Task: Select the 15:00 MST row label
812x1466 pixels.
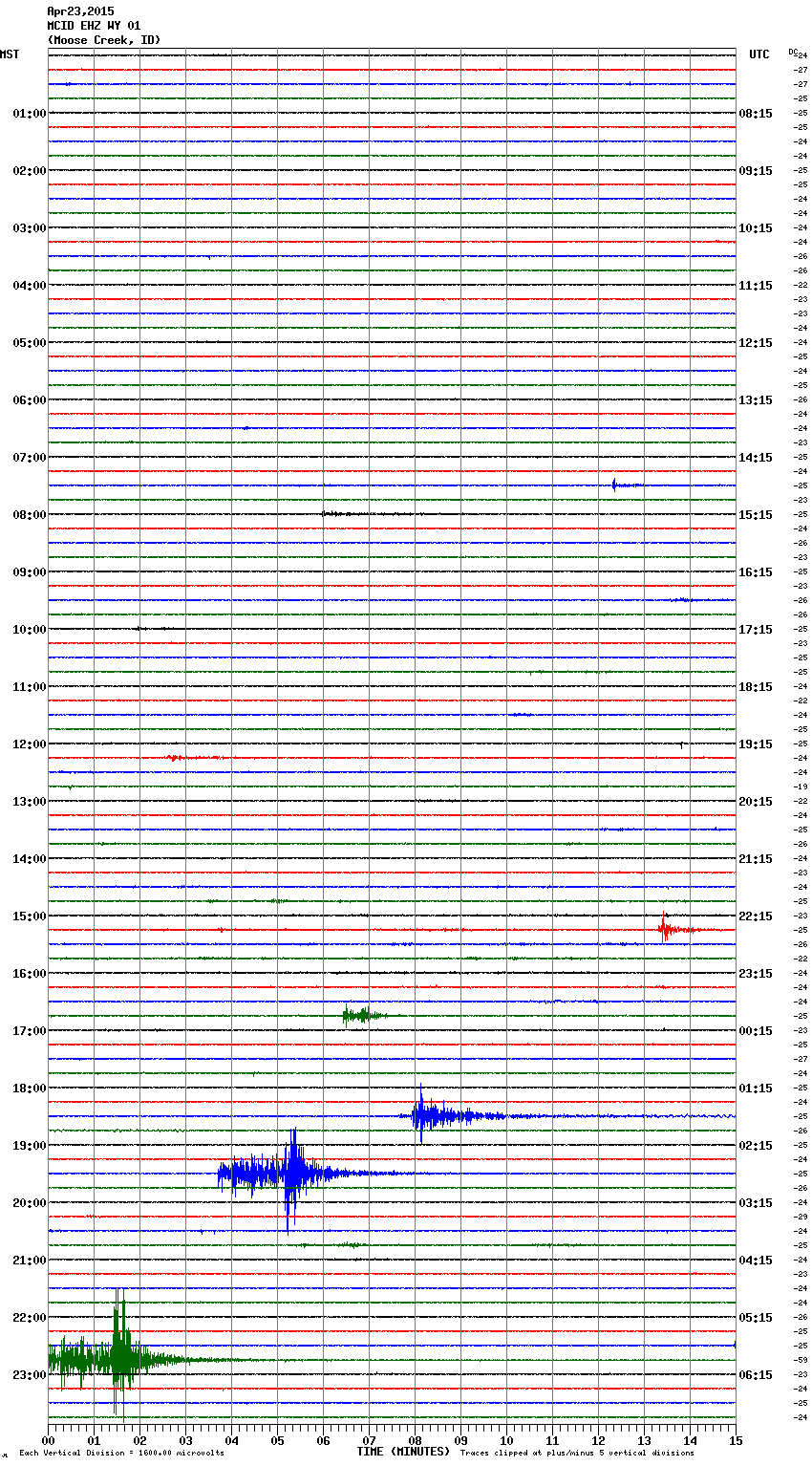Action: click(x=30, y=916)
